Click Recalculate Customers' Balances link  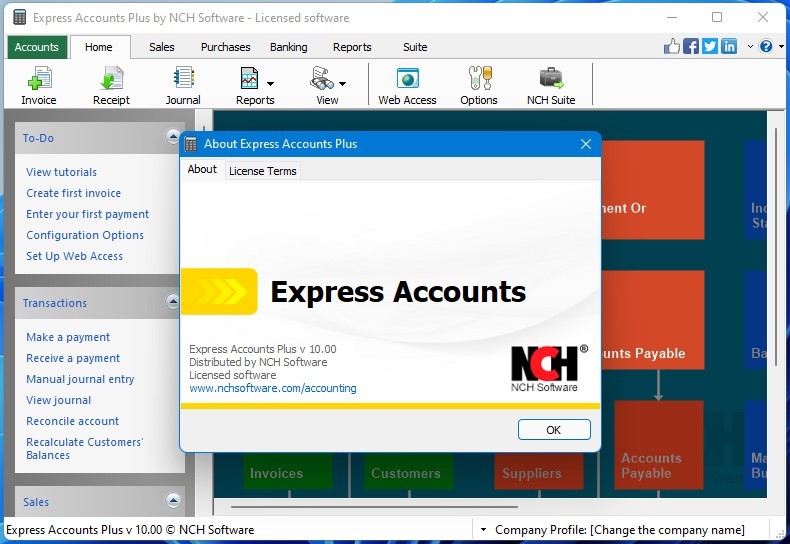[x=85, y=448]
